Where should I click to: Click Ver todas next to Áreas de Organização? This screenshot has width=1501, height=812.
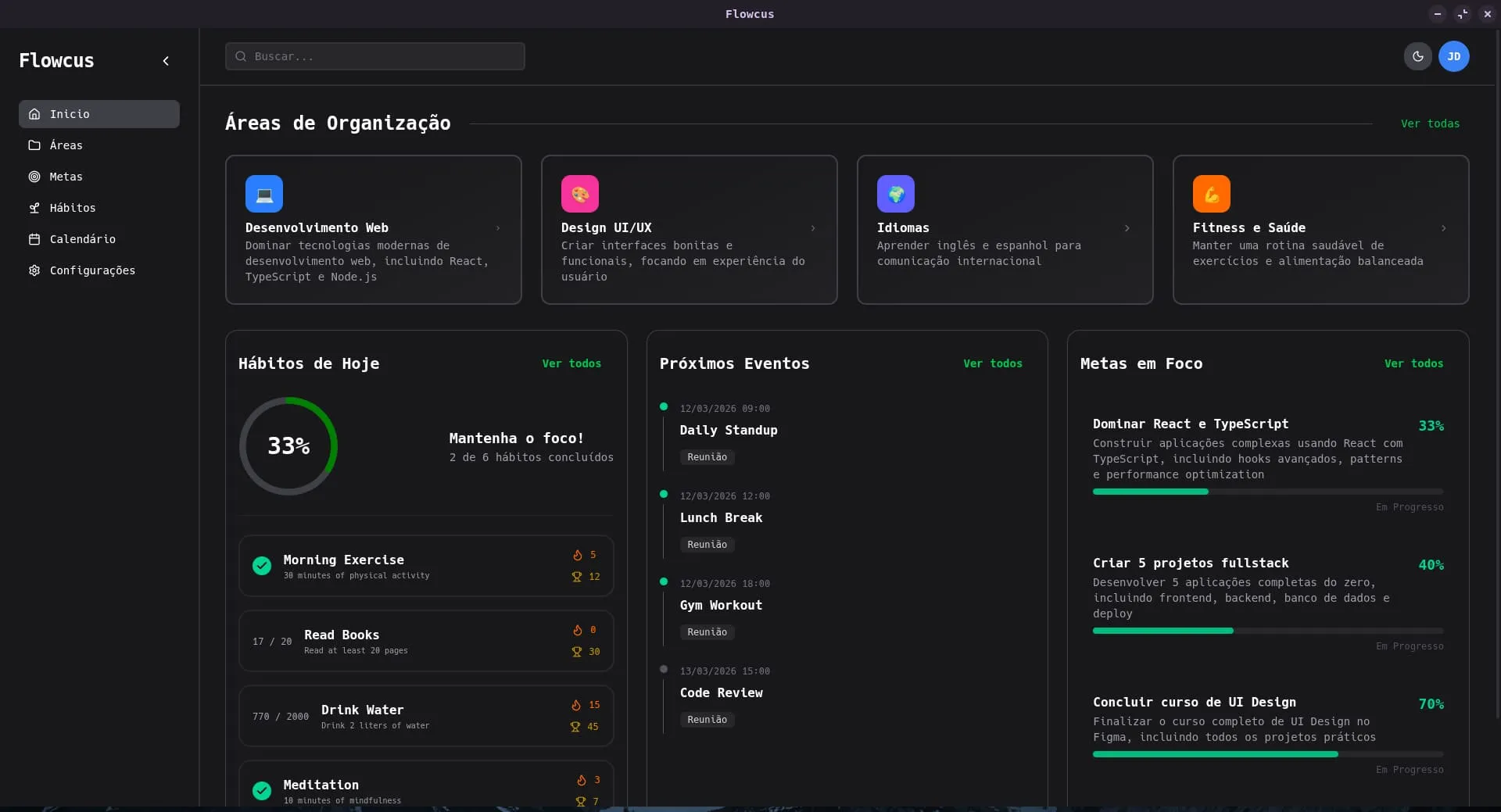point(1430,123)
